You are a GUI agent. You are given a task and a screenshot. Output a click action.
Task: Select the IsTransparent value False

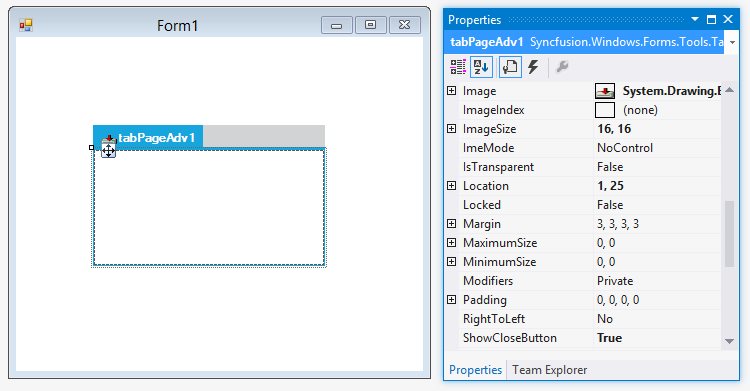tap(610, 167)
